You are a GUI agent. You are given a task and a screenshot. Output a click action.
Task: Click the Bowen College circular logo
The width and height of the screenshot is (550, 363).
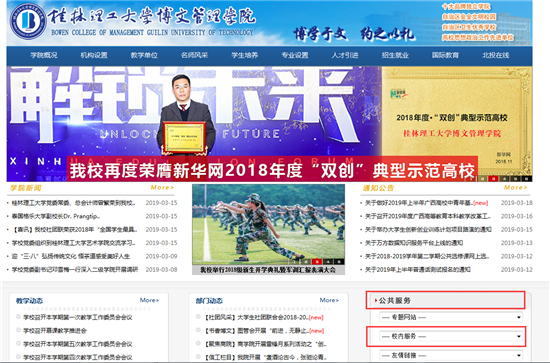click(x=28, y=21)
